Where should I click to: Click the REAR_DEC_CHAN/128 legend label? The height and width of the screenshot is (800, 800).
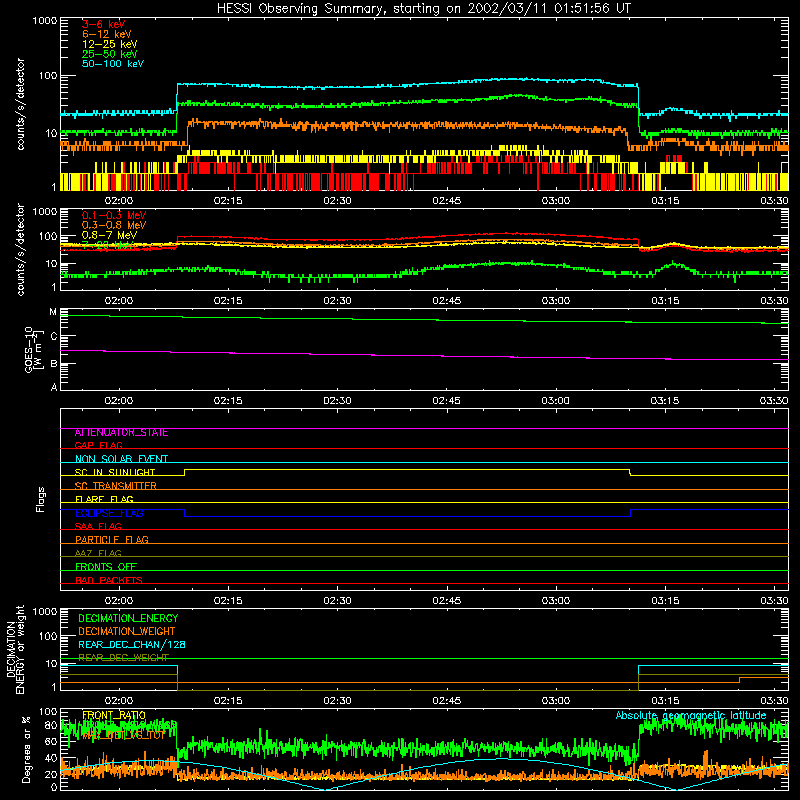click(x=132, y=645)
